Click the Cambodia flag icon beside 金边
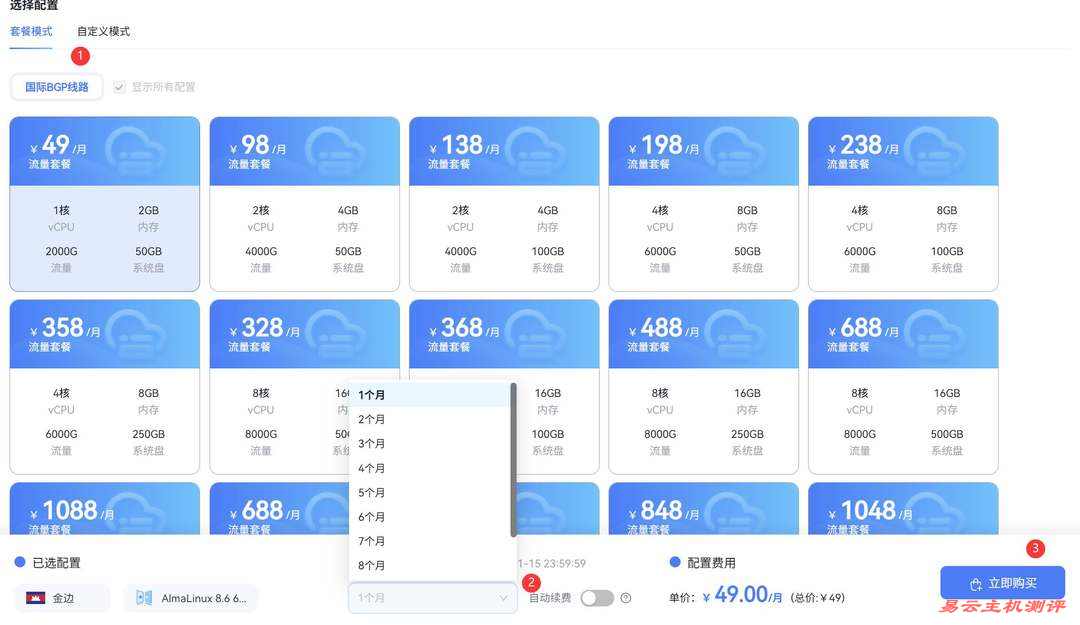This screenshot has height=625, width=1080. pos(36,598)
